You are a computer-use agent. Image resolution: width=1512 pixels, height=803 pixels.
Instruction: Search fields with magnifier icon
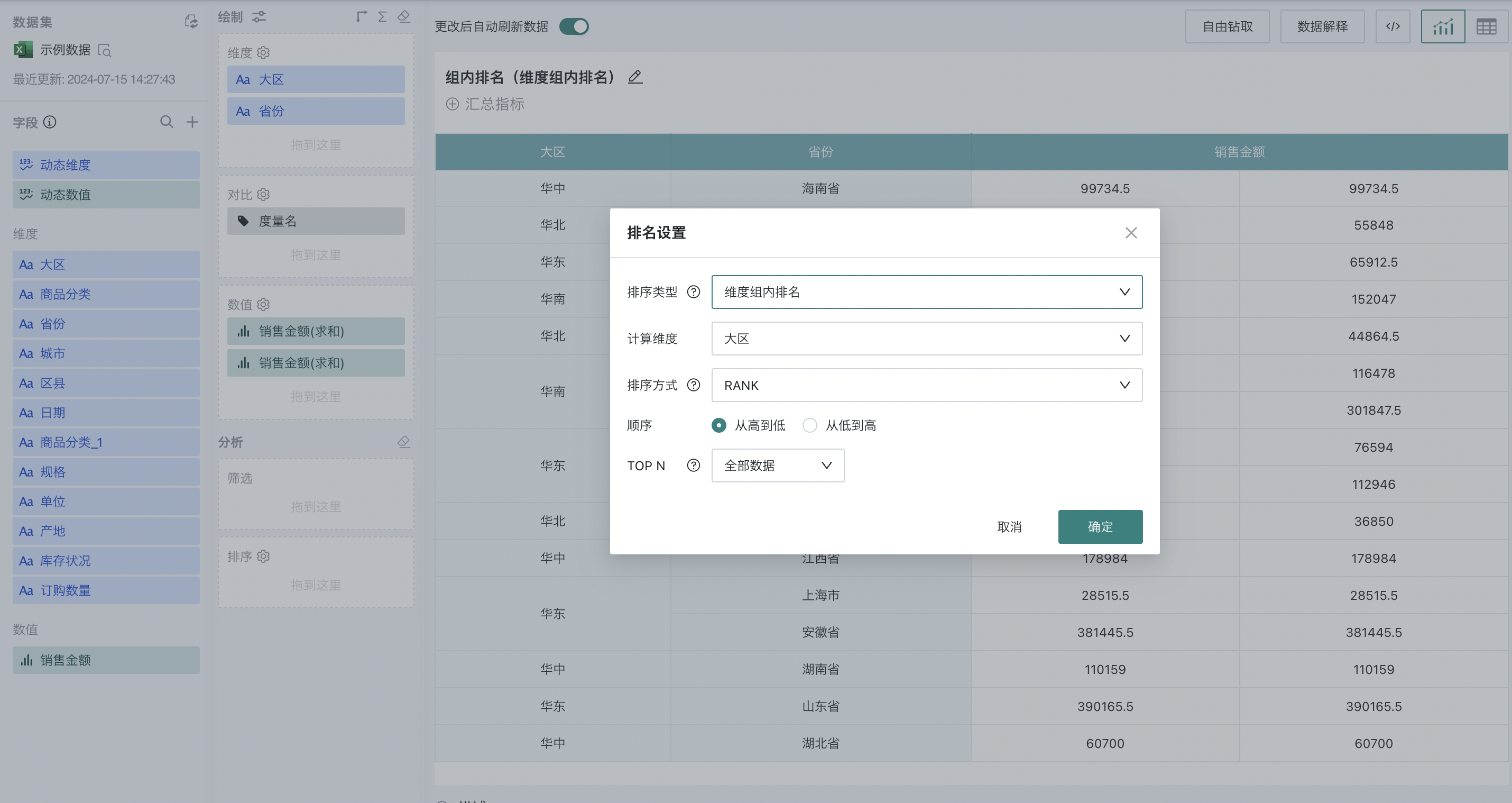point(167,122)
